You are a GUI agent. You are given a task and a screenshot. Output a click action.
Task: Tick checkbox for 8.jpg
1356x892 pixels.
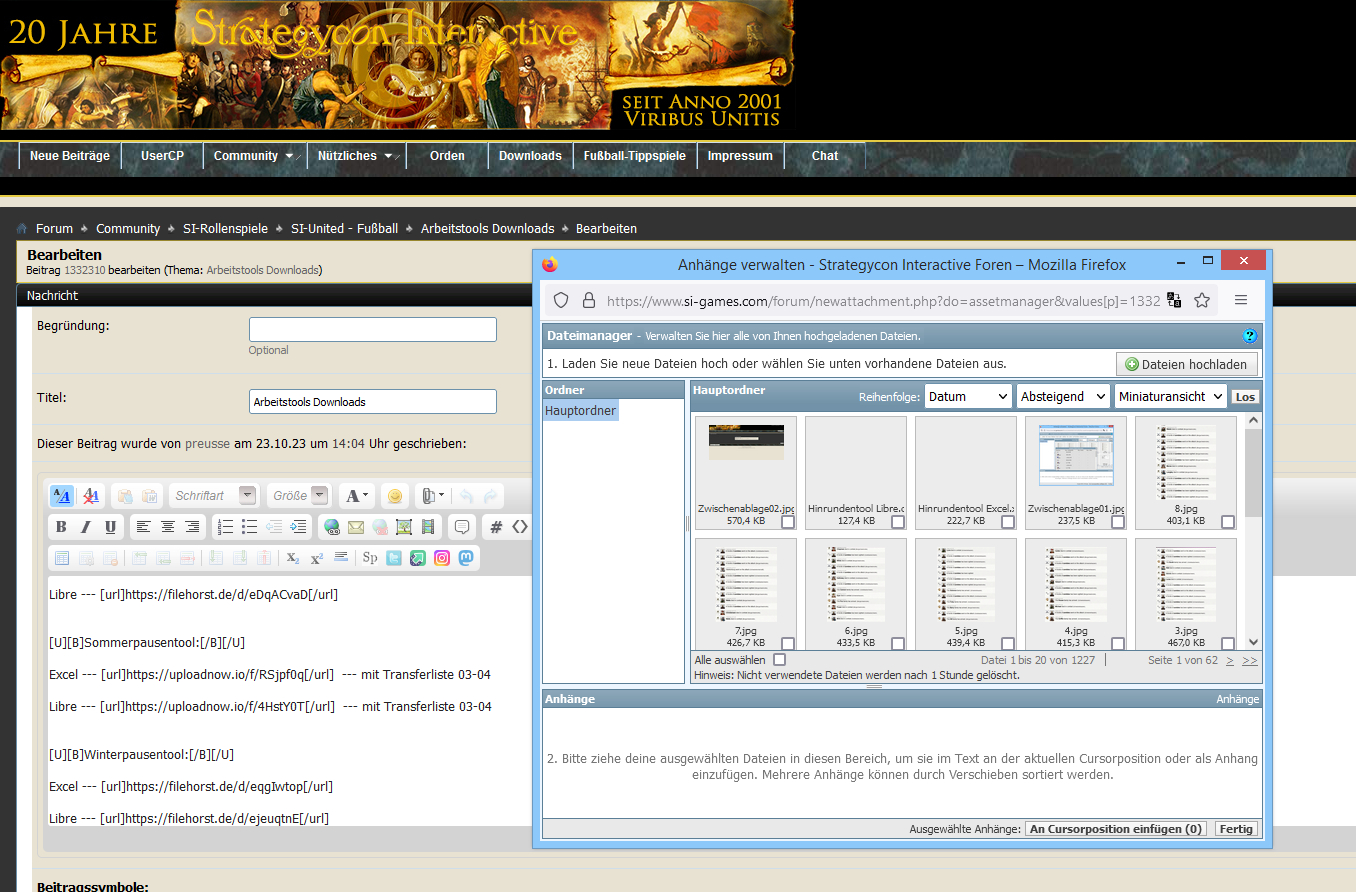[x=1228, y=522]
